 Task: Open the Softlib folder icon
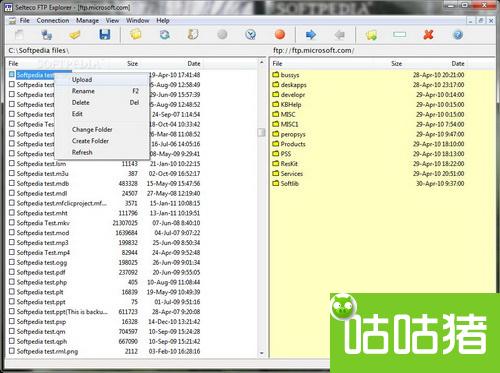pos(276,183)
